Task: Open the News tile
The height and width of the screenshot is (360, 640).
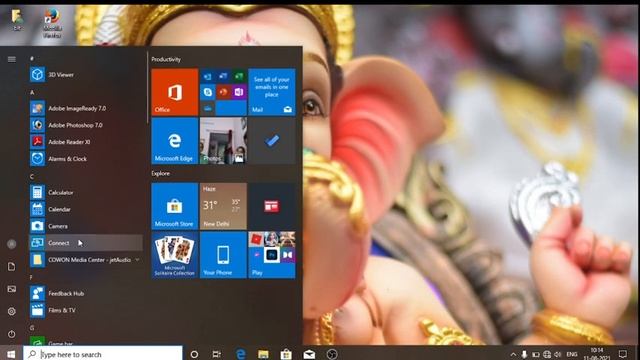Action: [x=272, y=206]
